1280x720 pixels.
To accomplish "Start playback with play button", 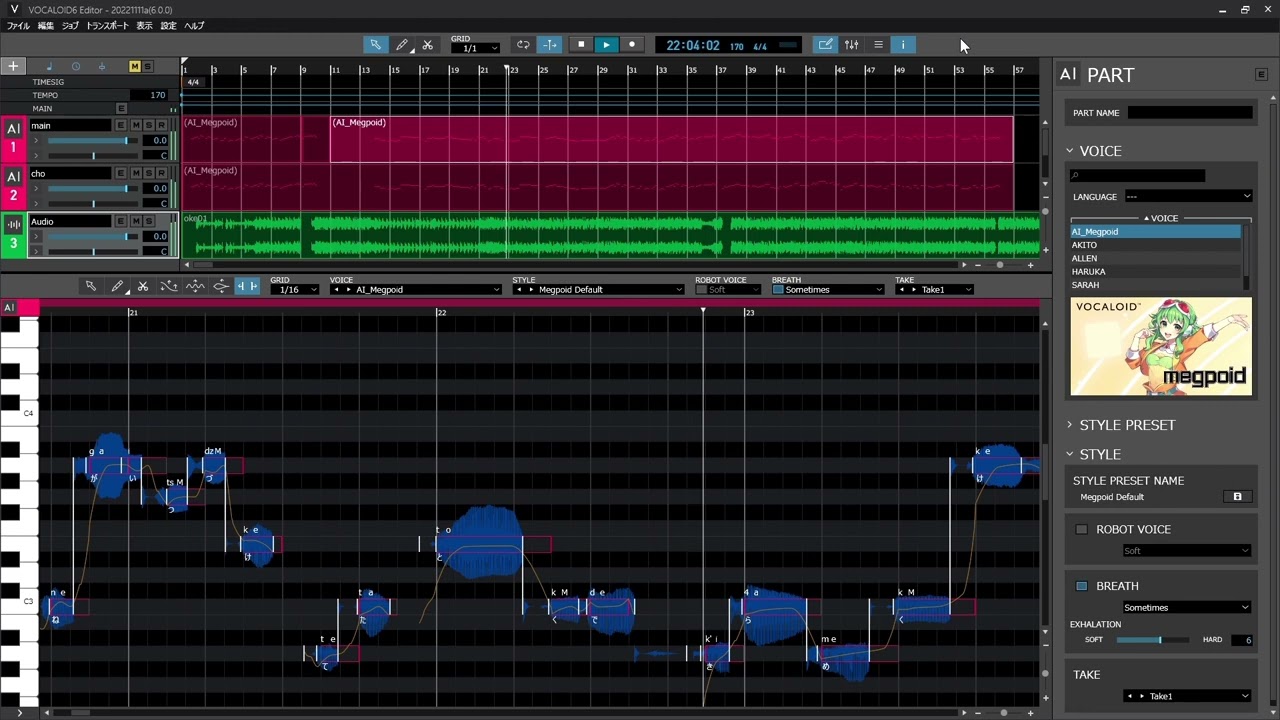I will pyautogui.click(x=606, y=45).
